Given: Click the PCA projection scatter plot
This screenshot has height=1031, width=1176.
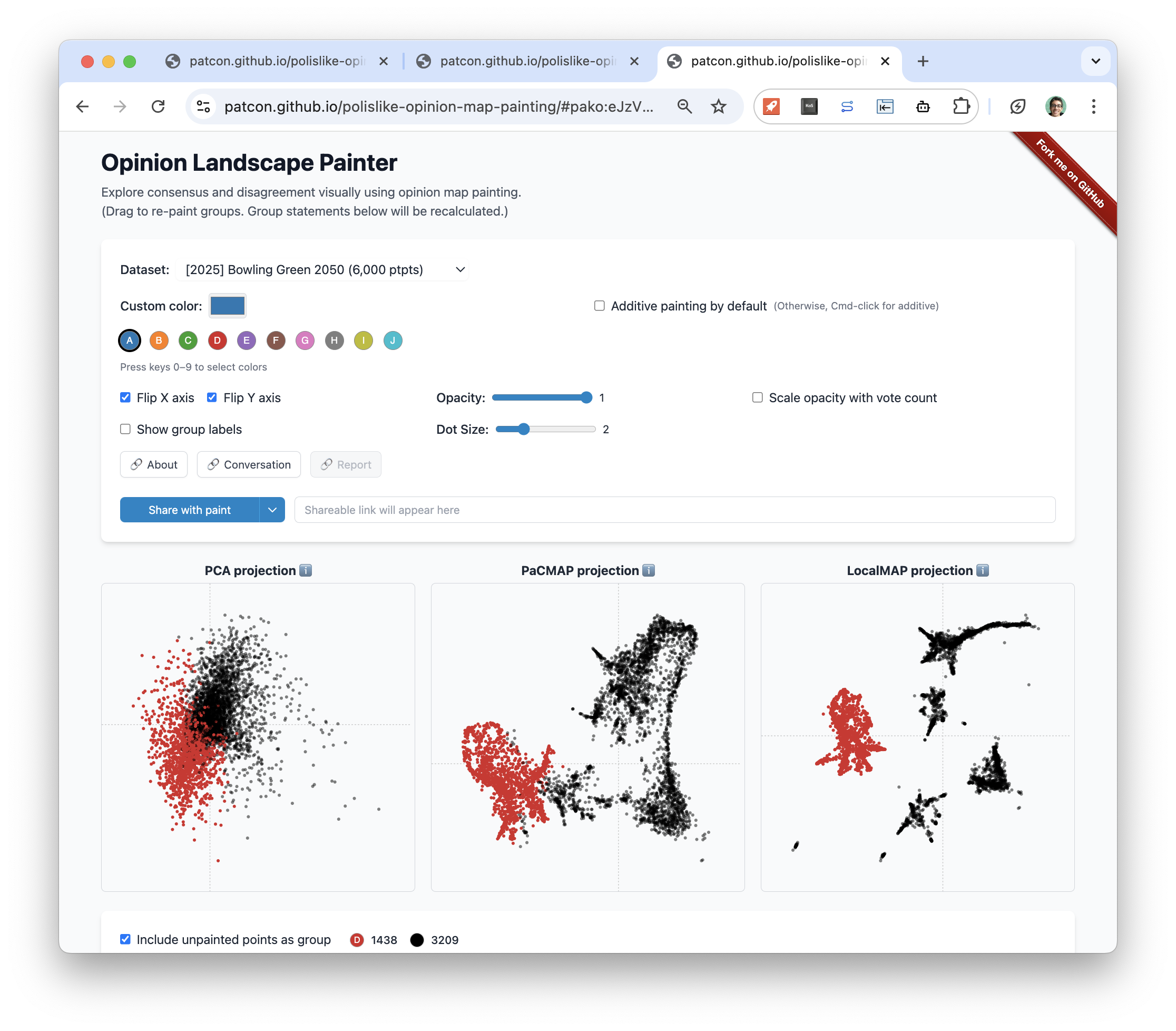Looking at the screenshot, I should point(258,737).
